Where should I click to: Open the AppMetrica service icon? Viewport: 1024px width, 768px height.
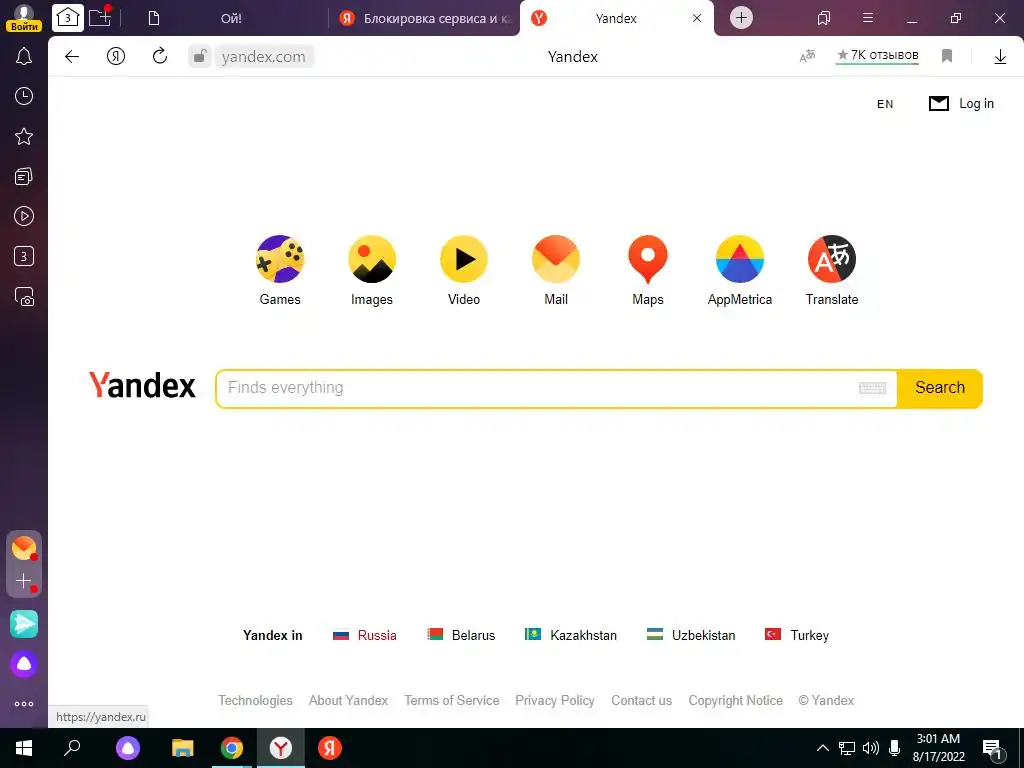[740, 259]
